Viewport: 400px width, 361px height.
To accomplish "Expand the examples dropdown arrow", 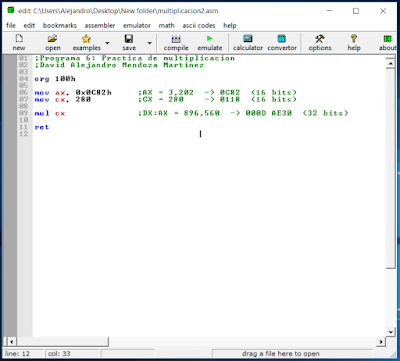I will point(107,43).
